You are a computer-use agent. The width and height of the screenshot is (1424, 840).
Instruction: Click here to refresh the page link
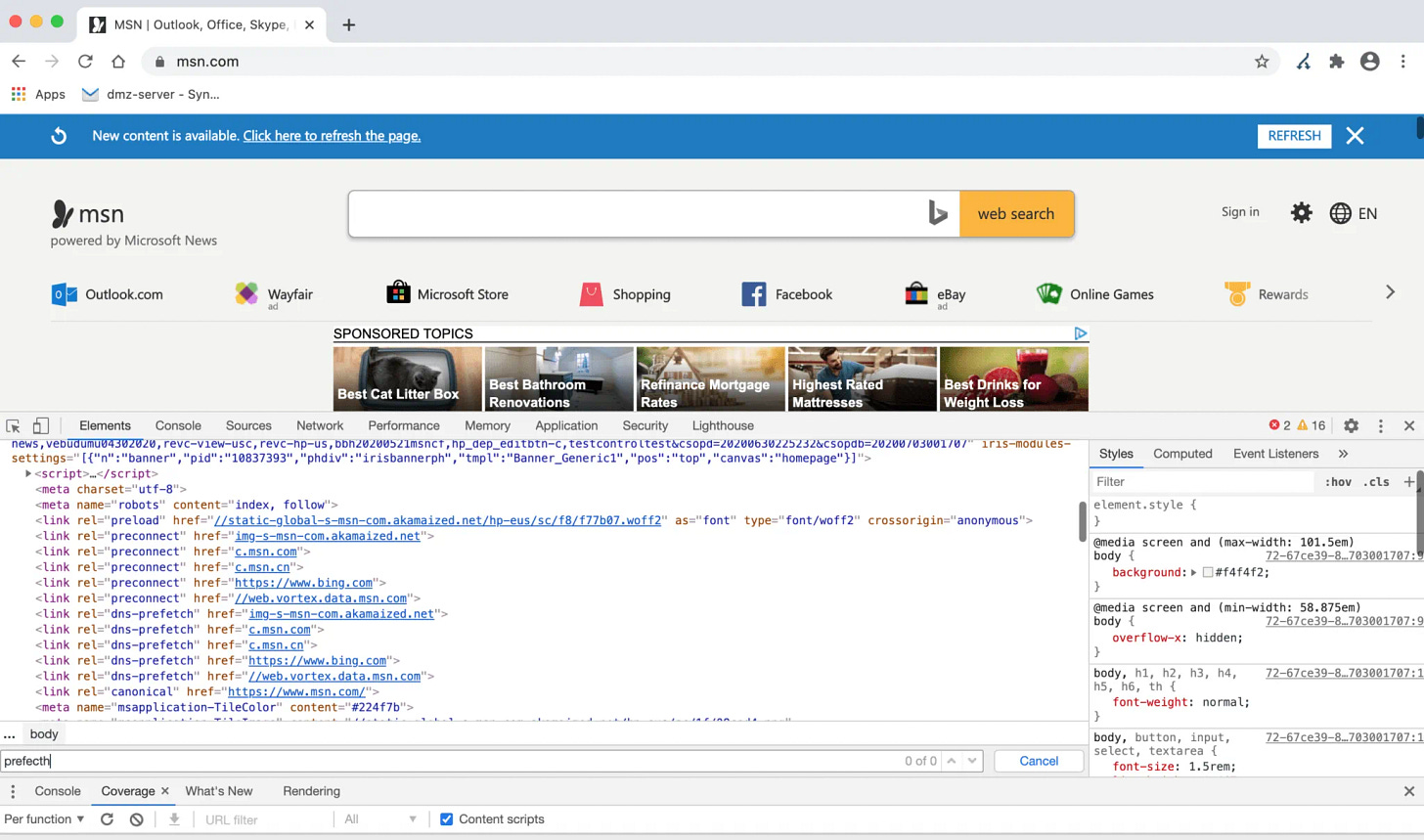point(332,136)
